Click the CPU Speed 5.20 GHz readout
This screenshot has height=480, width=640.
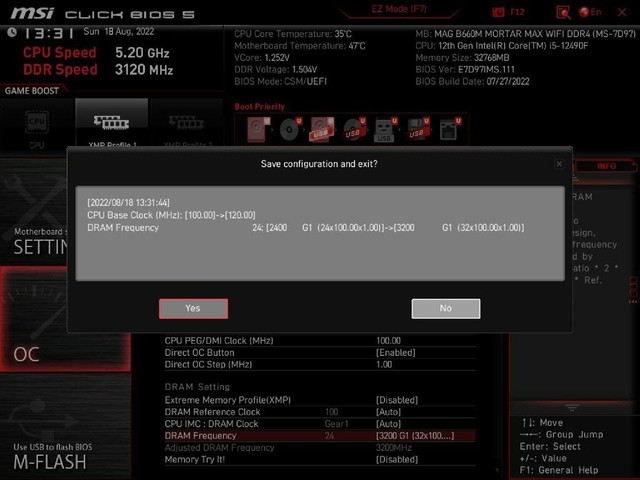coord(96,53)
